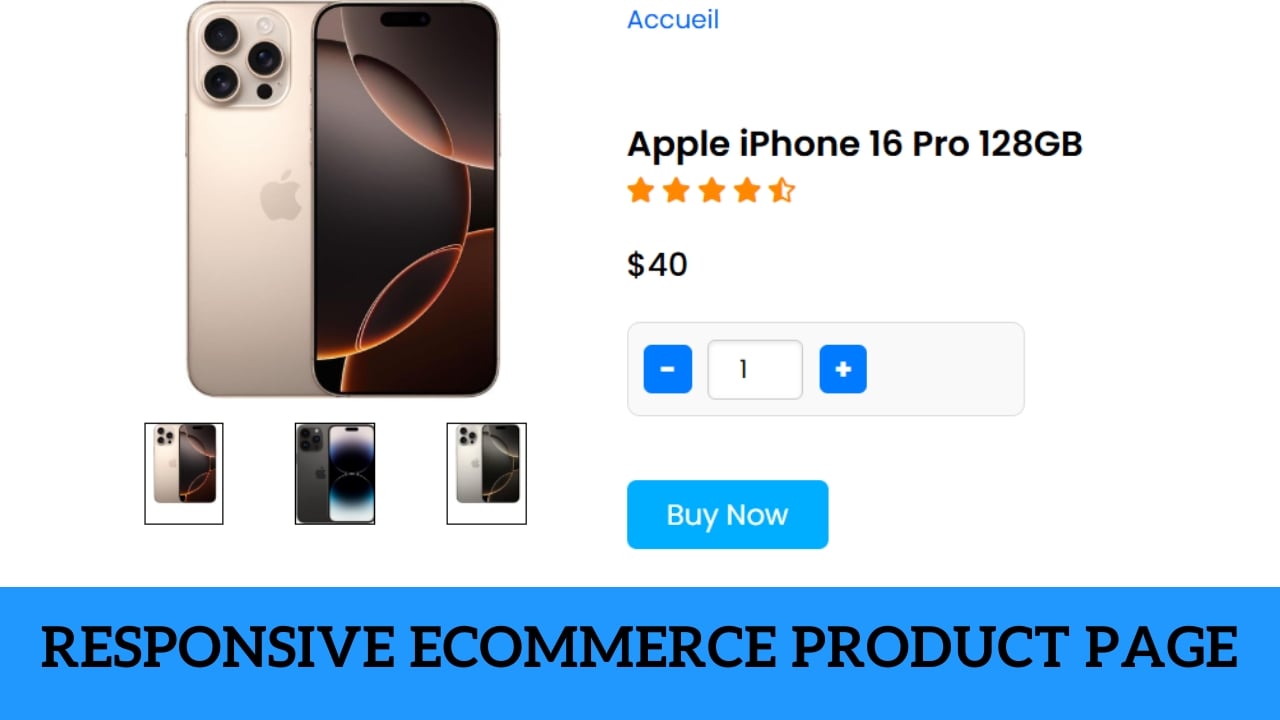1280x720 pixels.
Task: Click the first rating star
Action: tap(640, 190)
